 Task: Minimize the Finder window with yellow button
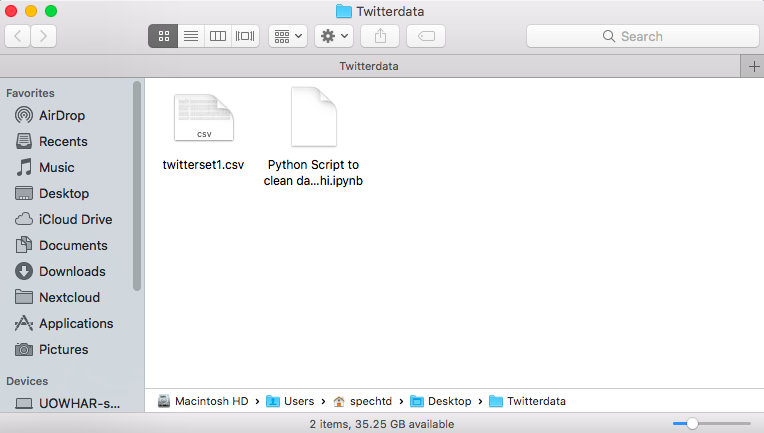[31, 11]
